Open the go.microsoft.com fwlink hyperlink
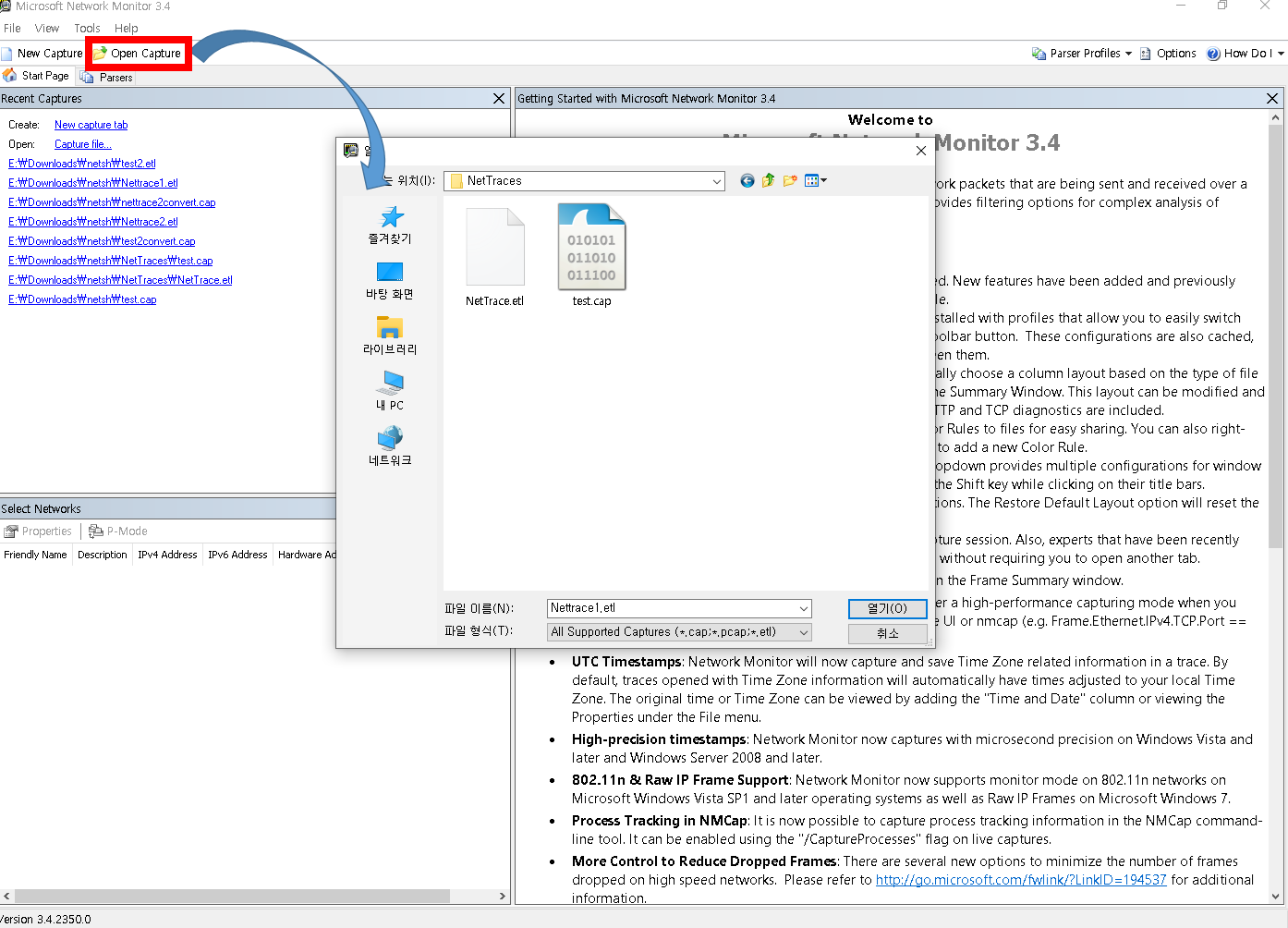 pos(1021,880)
